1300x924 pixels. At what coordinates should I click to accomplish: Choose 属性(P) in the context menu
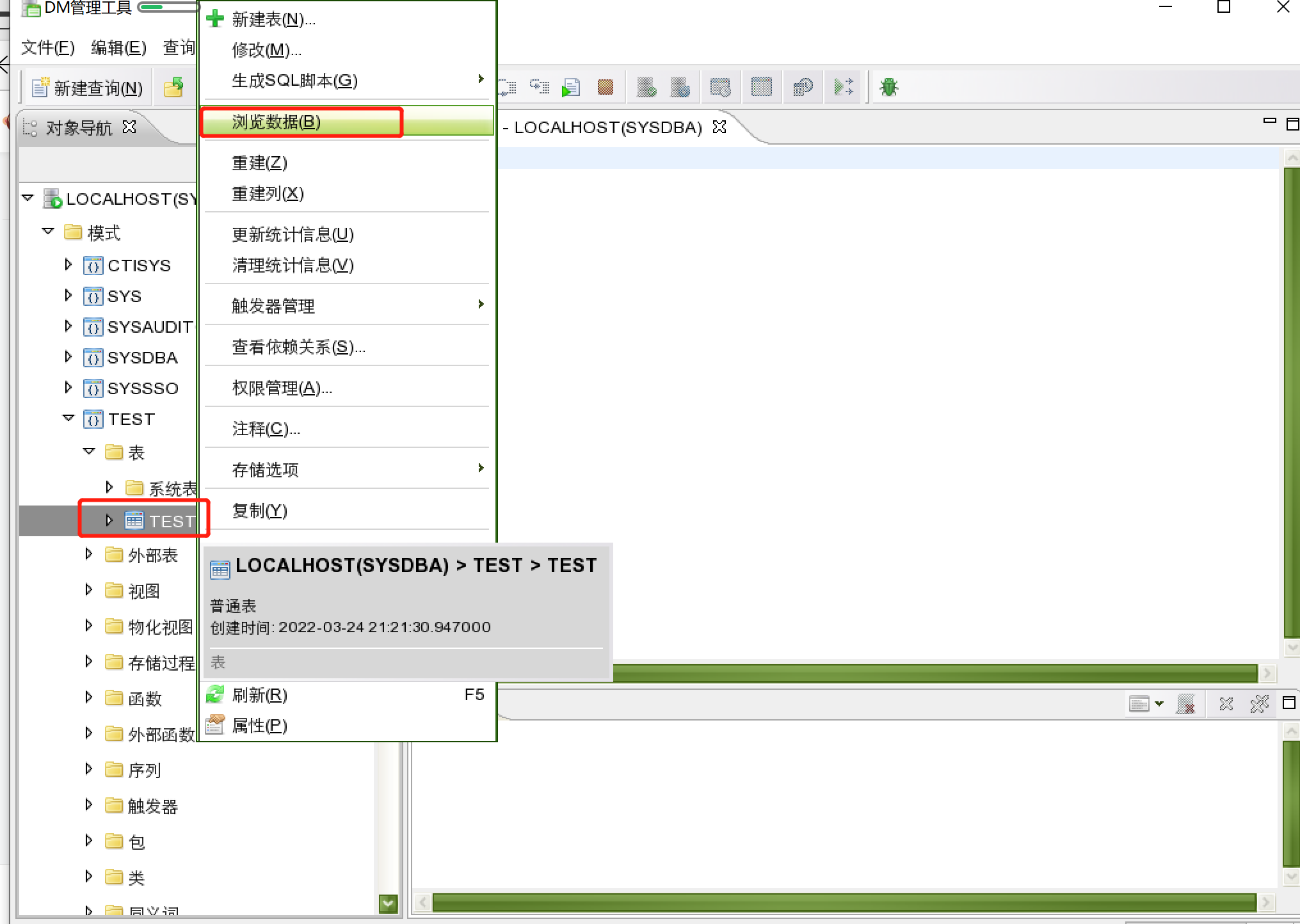click(x=259, y=726)
